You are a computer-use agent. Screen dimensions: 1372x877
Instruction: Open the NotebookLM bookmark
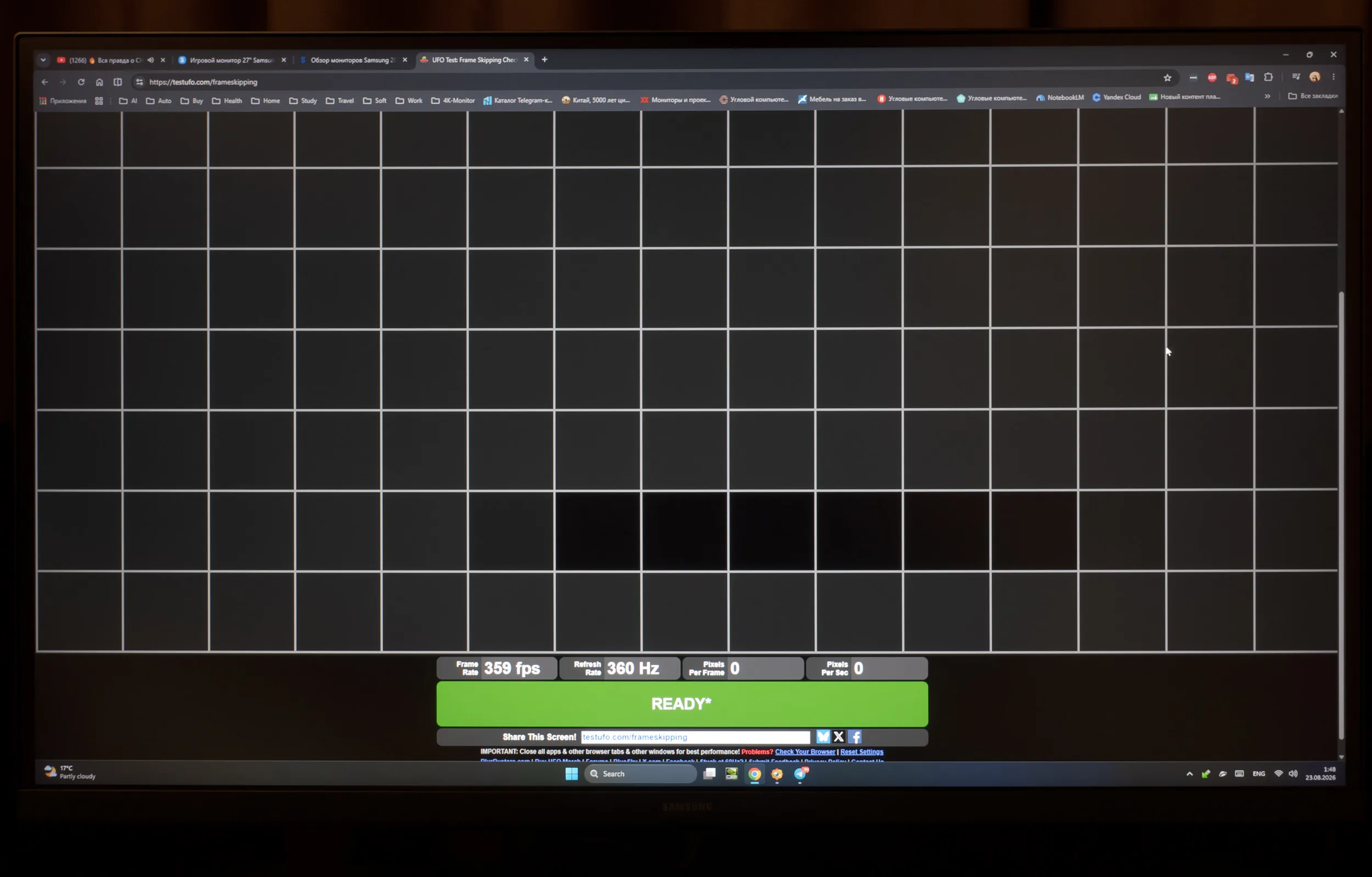[x=1060, y=98]
